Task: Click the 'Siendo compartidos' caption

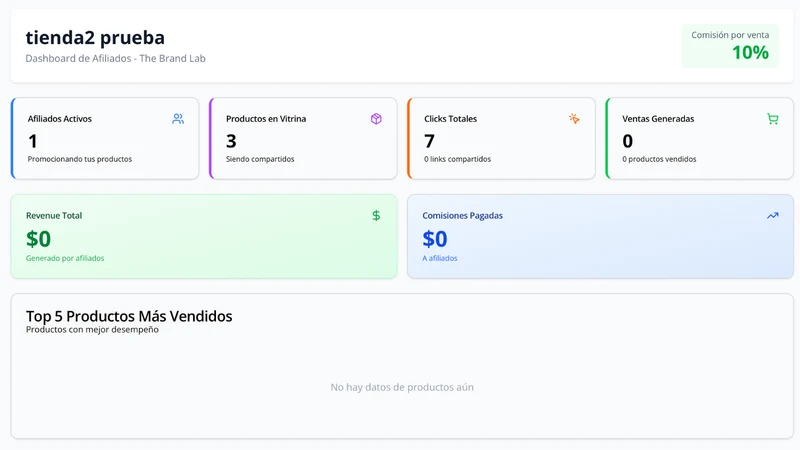Action: 260,159
